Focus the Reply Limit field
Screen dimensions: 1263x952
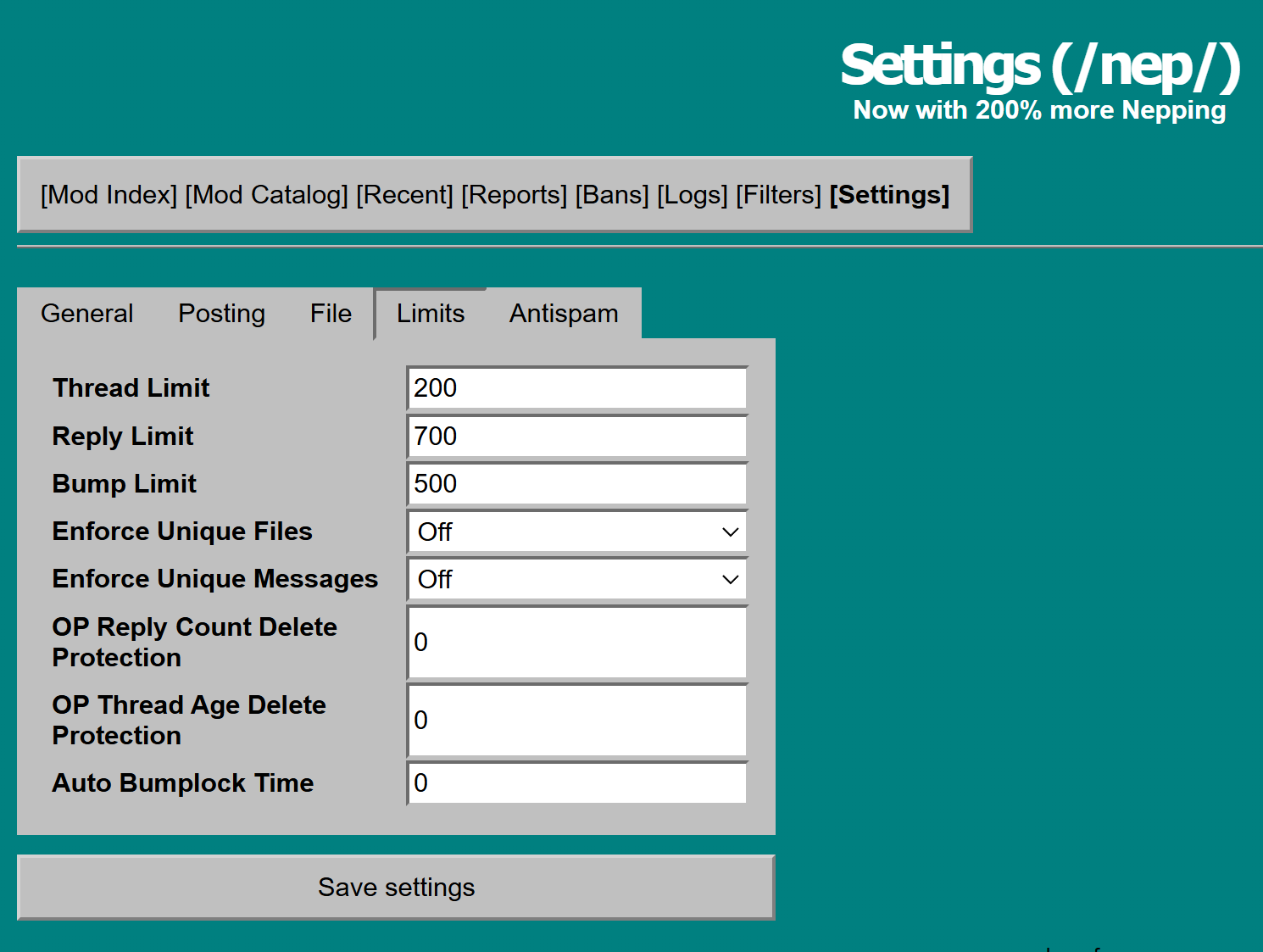(577, 437)
